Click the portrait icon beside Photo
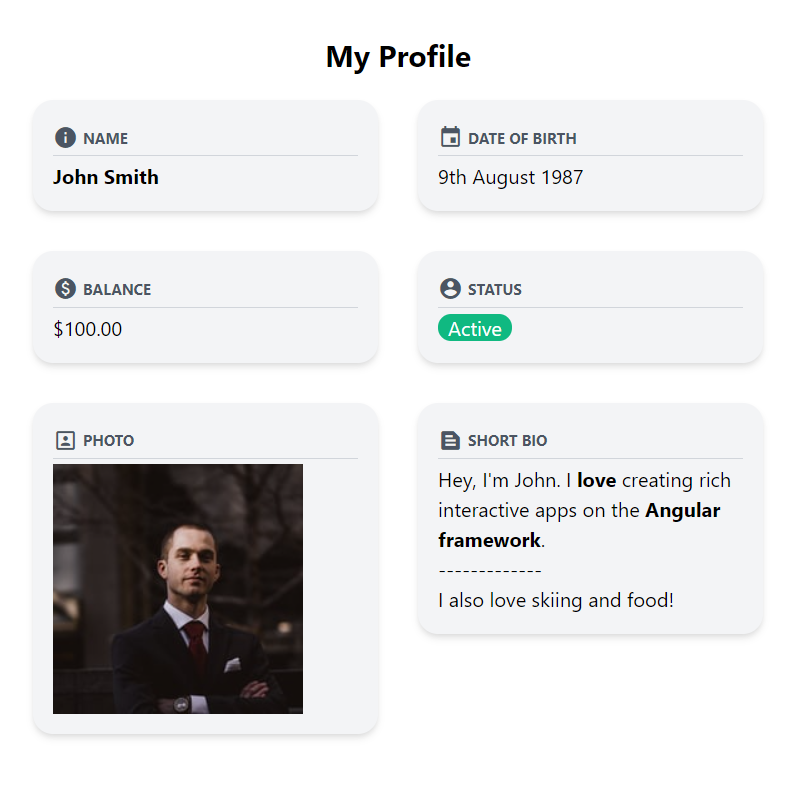The image size is (797, 796). [x=65, y=440]
